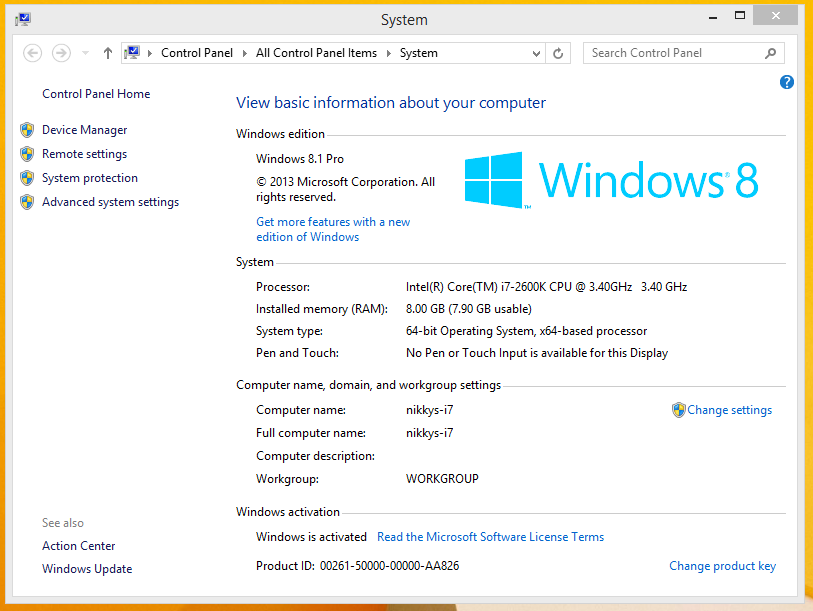This screenshot has height=611, width=813.
Task: Open System protection link
Action: click(90, 178)
